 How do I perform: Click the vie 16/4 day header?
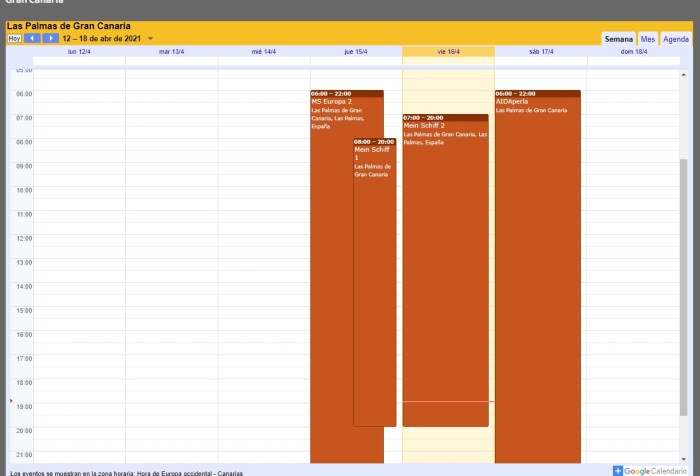(x=448, y=51)
